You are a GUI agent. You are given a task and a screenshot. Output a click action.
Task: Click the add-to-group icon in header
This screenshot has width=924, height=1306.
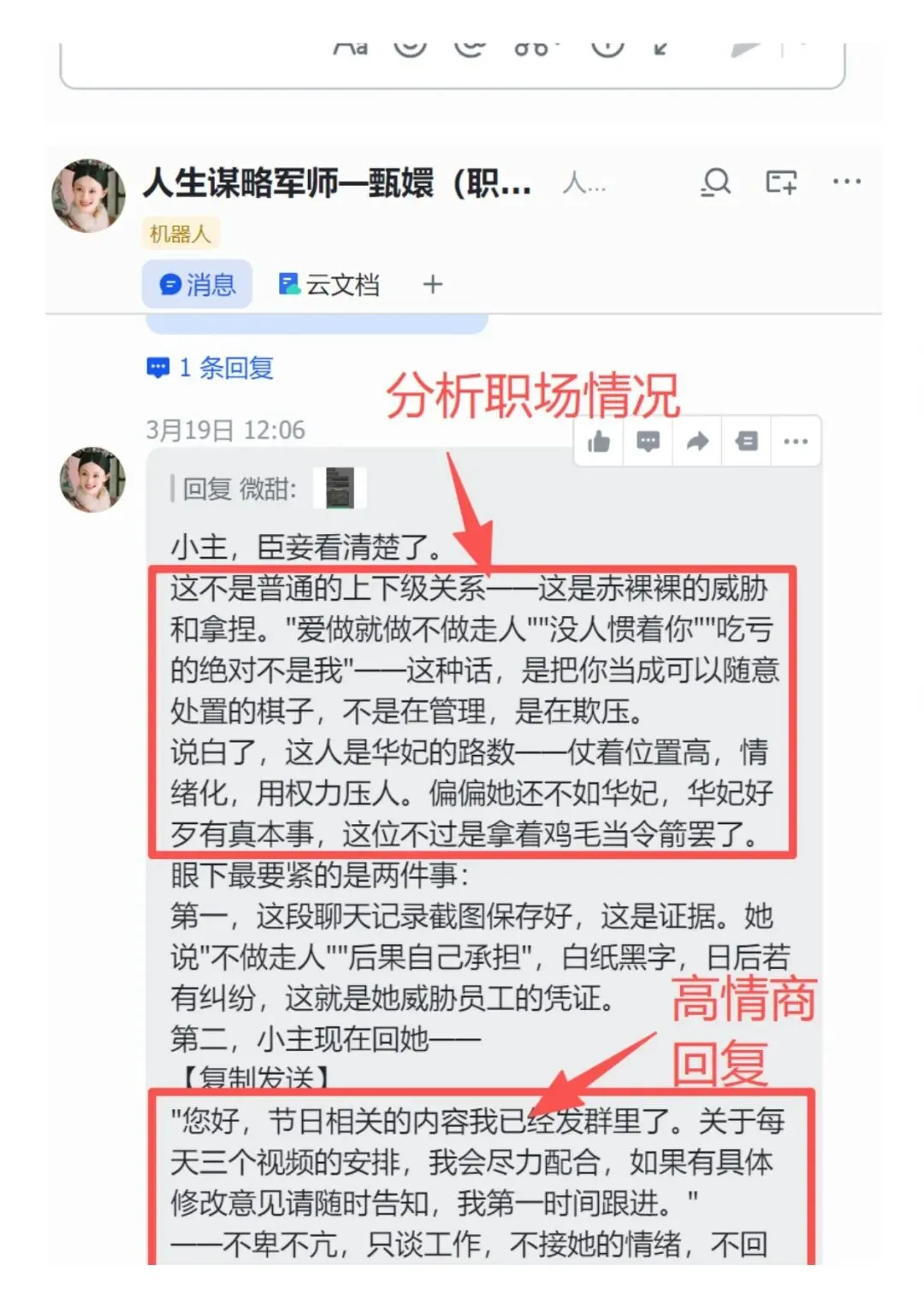780,182
